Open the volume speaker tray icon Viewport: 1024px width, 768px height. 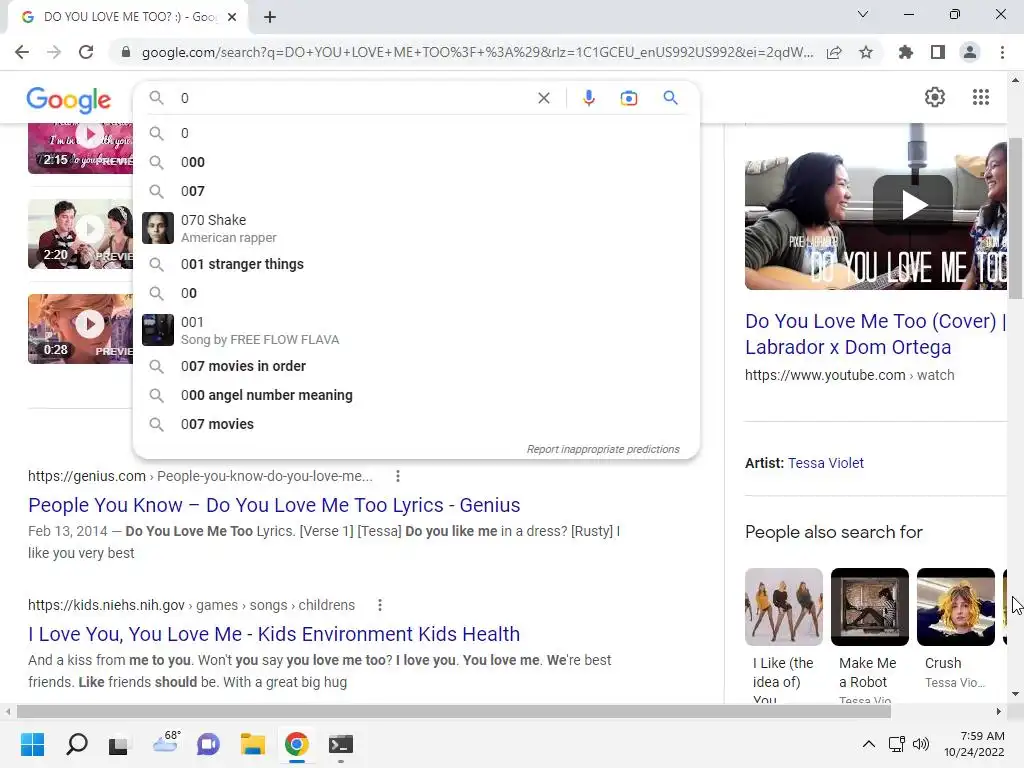pos(921,744)
